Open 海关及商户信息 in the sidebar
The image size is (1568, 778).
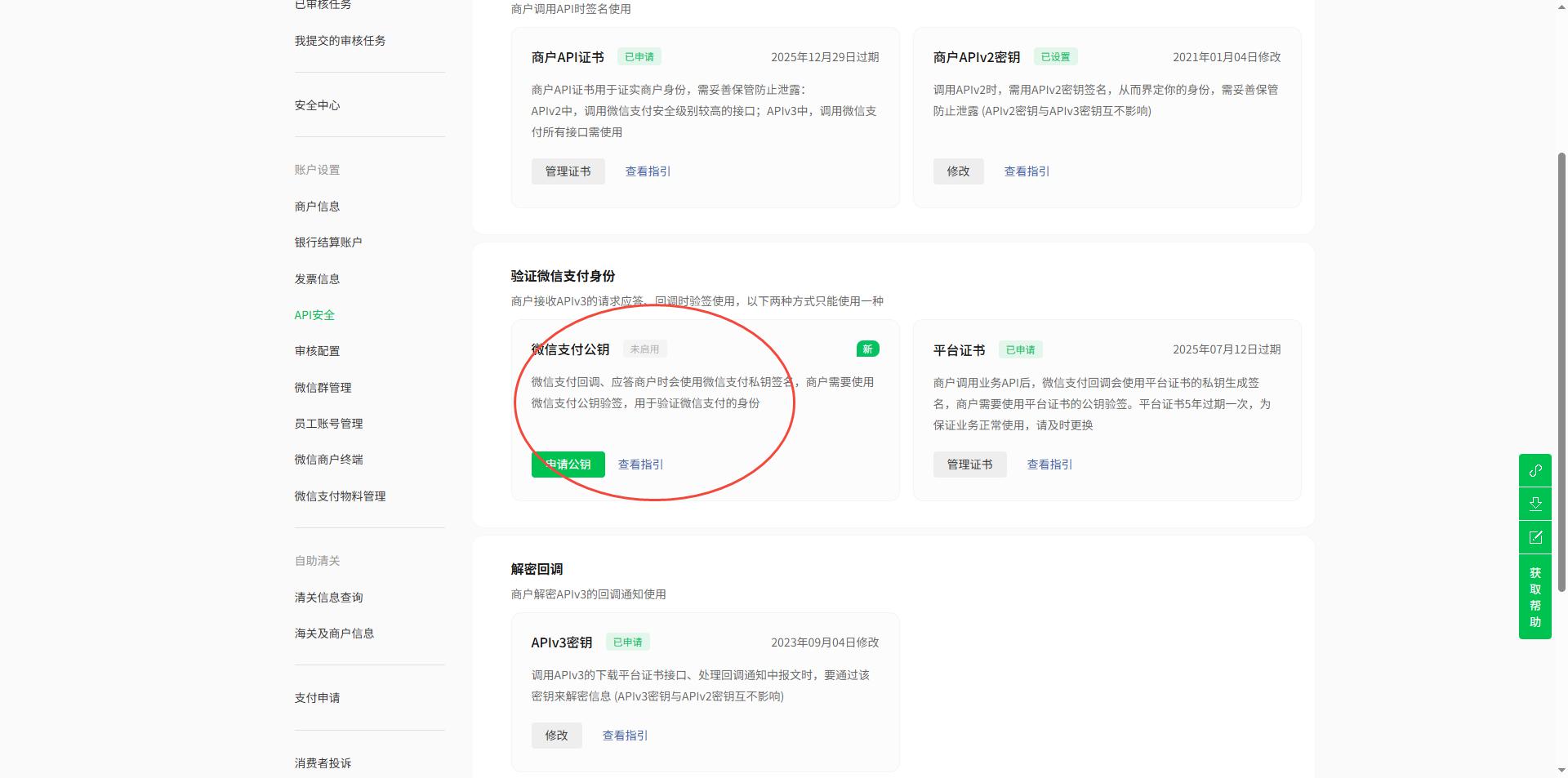[334, 634]
